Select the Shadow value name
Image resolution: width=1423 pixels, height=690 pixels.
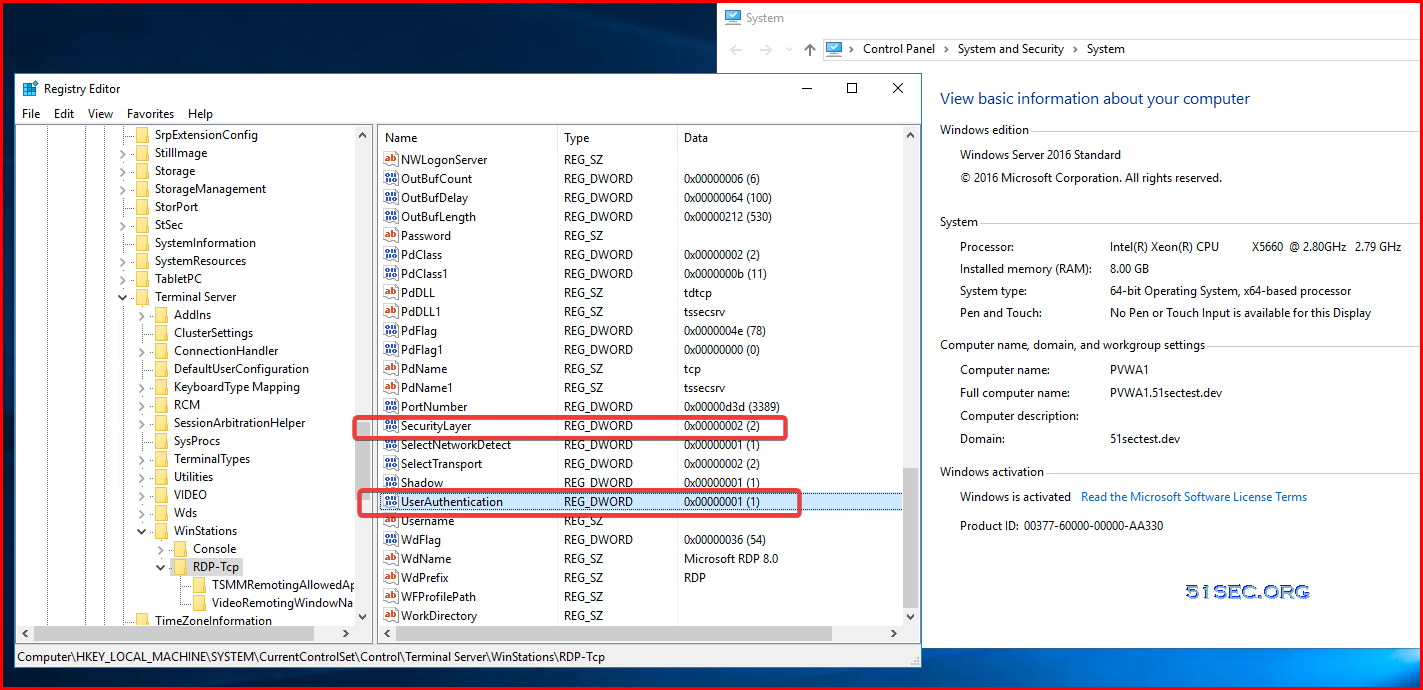[422, 483]
